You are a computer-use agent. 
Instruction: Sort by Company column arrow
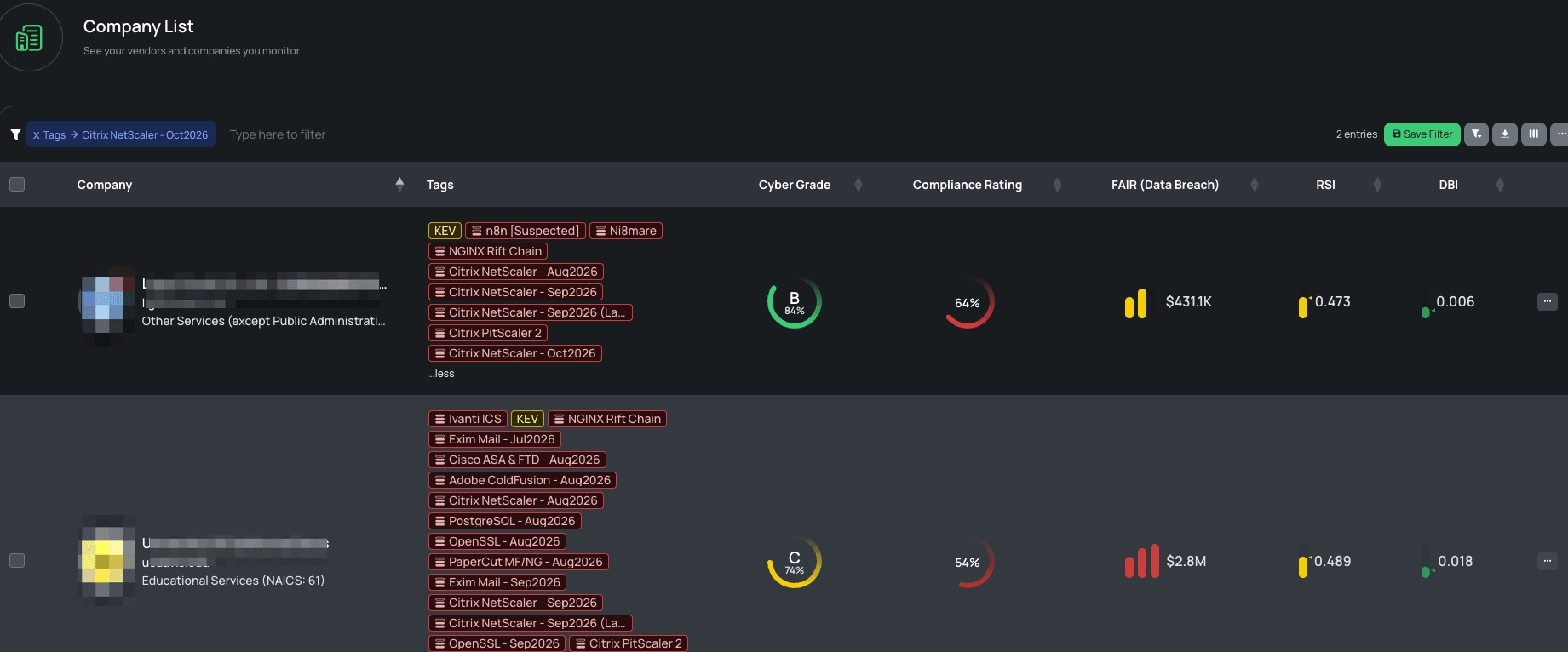tap(399, 184)
